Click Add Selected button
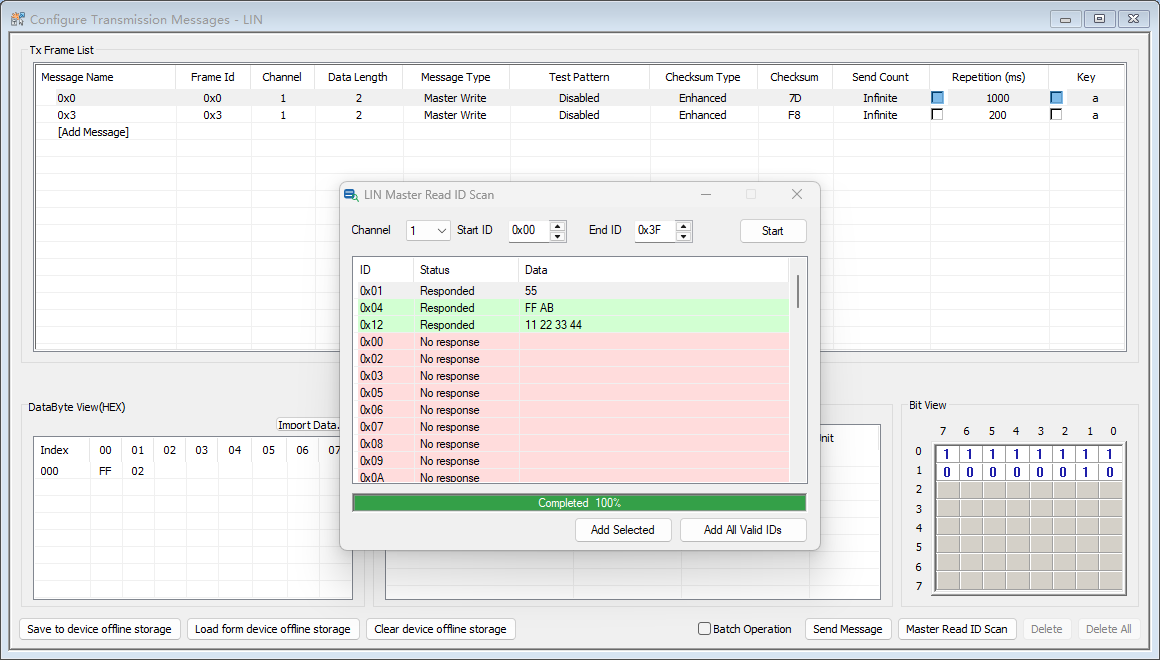The width and height of the screenshot is (1160, 660). point(623,530)
